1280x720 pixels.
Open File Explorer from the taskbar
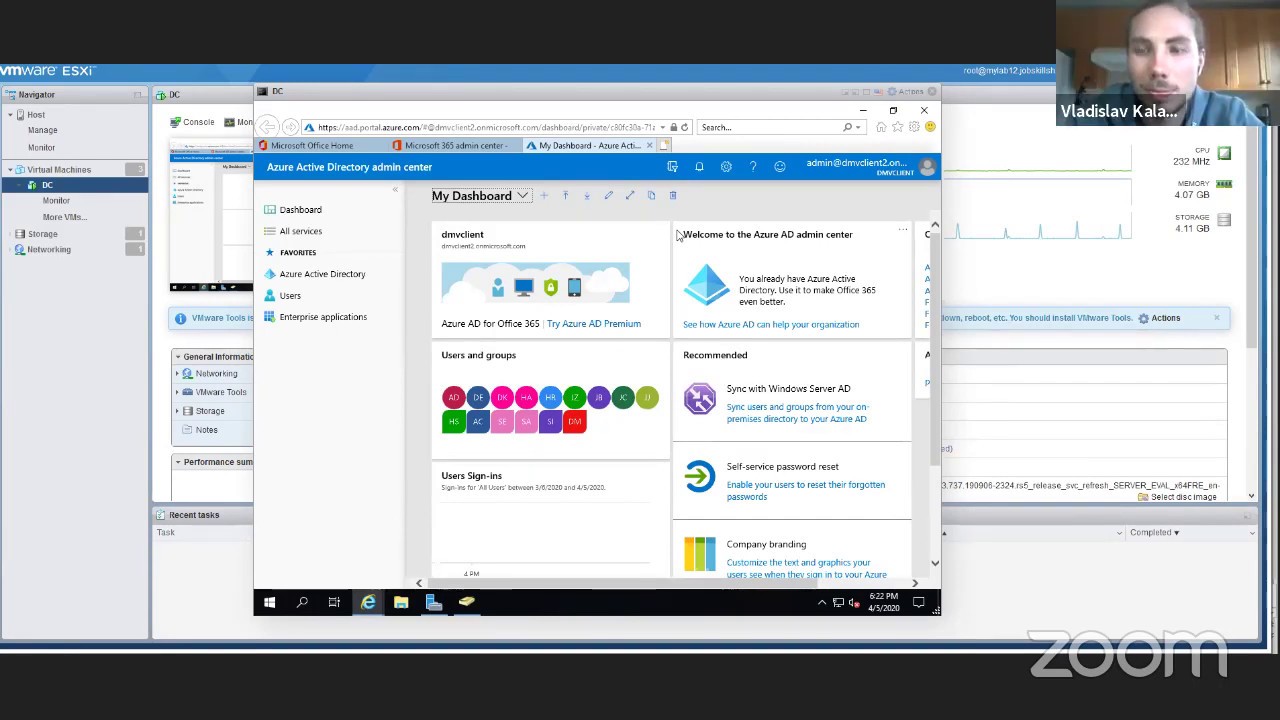coord(401,602)
